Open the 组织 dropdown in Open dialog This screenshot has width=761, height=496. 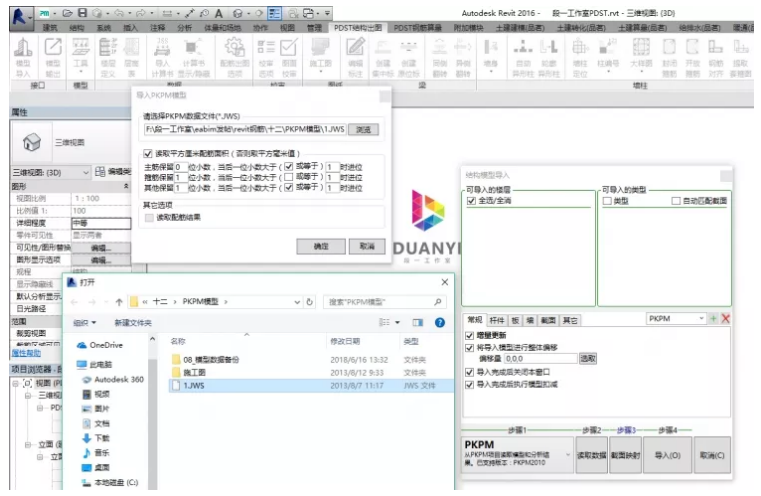click(x=84, y=323)
